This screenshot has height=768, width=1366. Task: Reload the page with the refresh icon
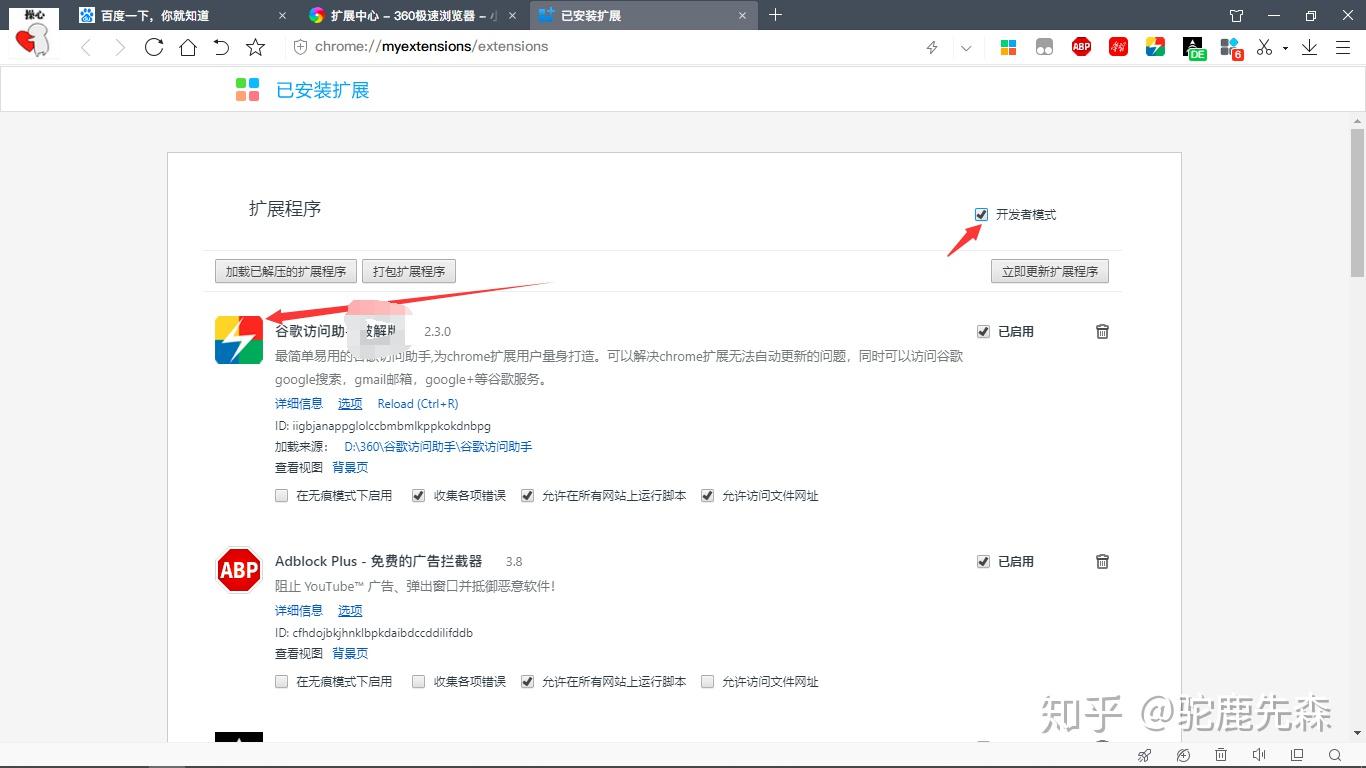(154, 47)
